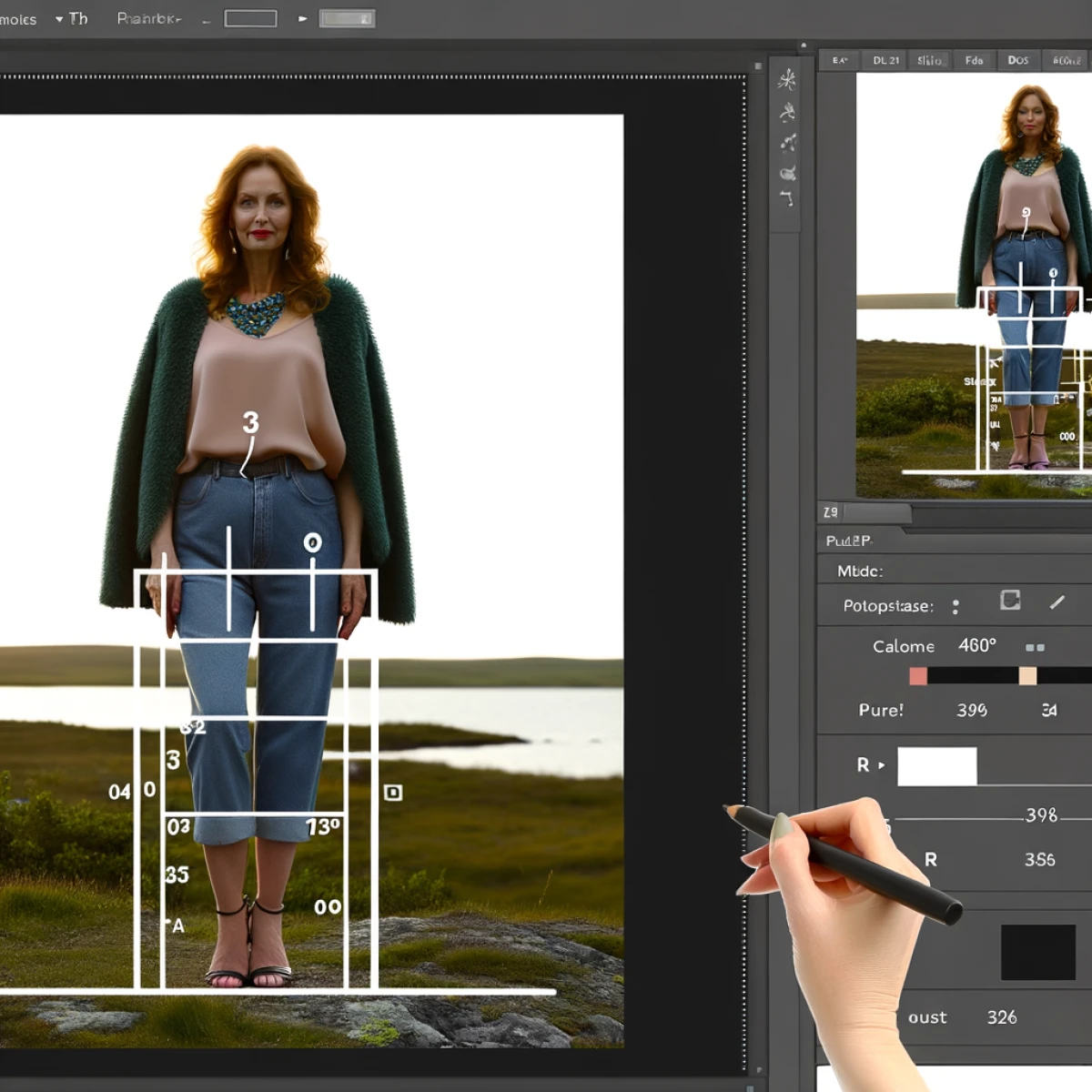1092x1092 pixels.
Task: Click the square icon in the Potopstase row
Action: click(x=1010, y=601)
